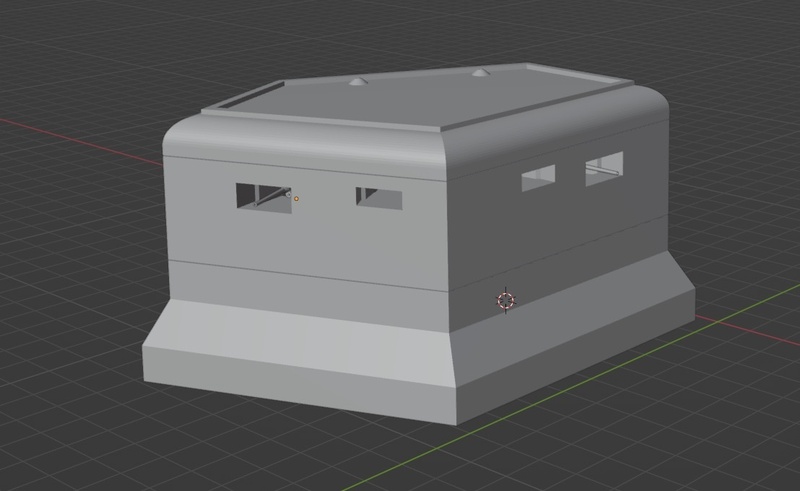The image size is (800, 491).
Task: Click the orange object origin dot
Action: [x=296, y=199]
